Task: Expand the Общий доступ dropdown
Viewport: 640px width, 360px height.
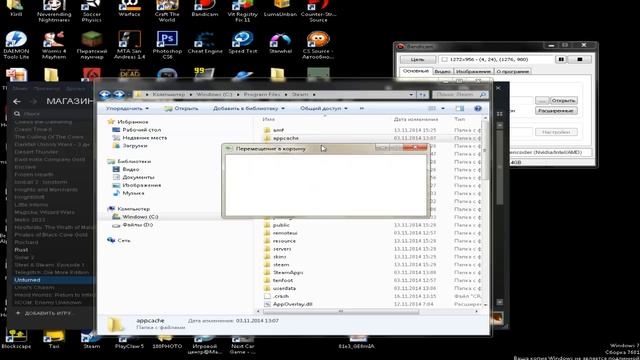Action: click(x=324, y=109)
